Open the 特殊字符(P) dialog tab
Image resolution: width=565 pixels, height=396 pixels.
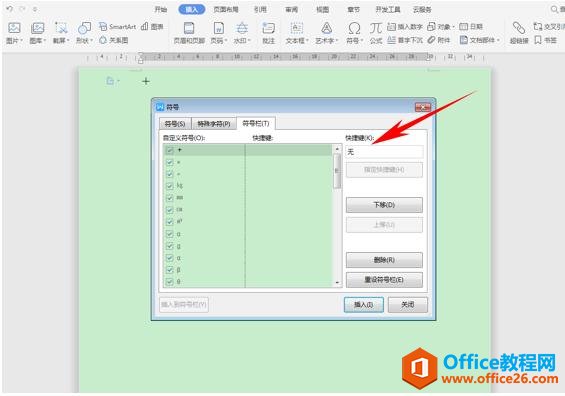(214, 124)
